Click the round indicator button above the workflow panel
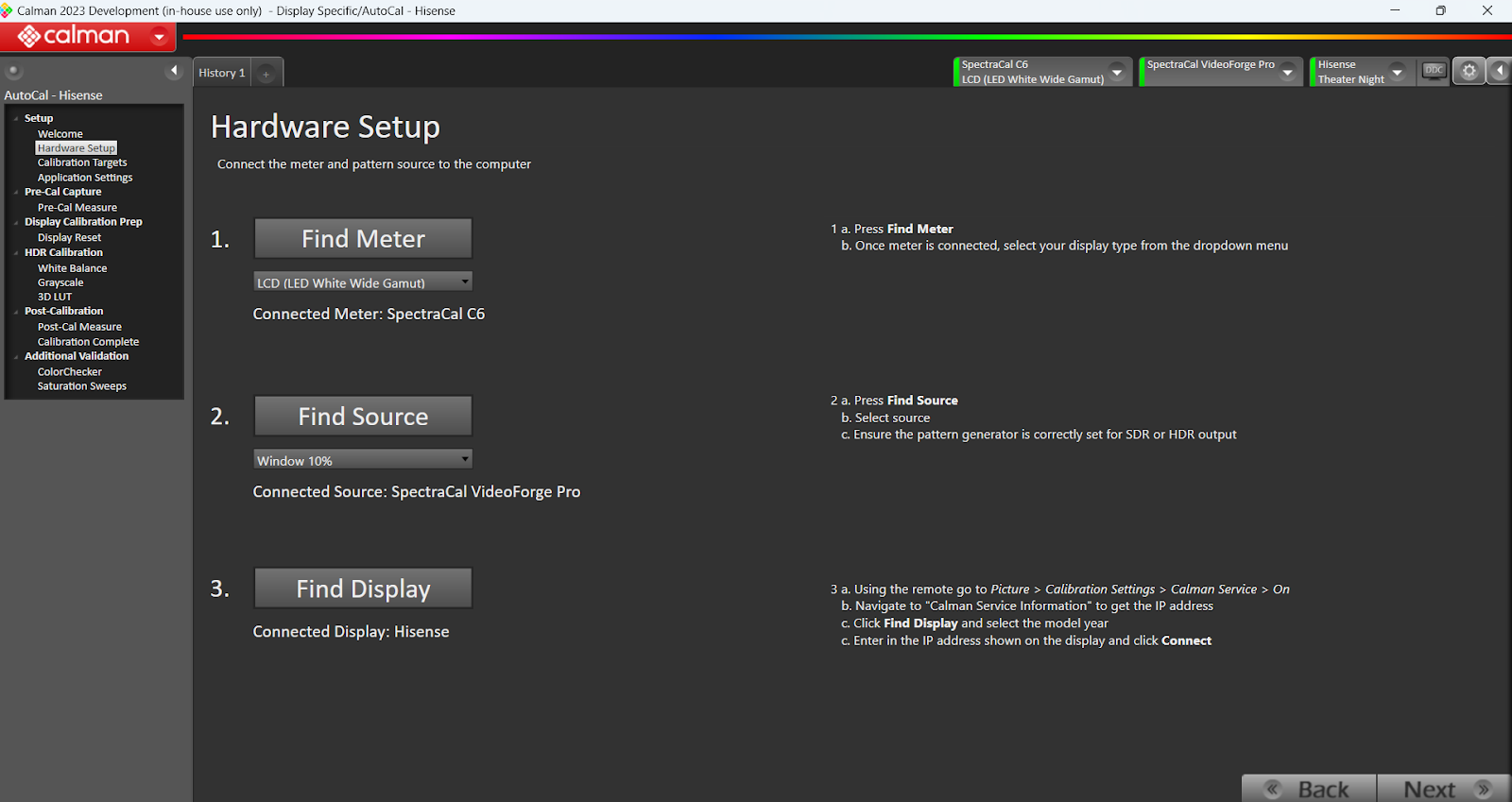 pyautogui.click(x=13, y=71)
